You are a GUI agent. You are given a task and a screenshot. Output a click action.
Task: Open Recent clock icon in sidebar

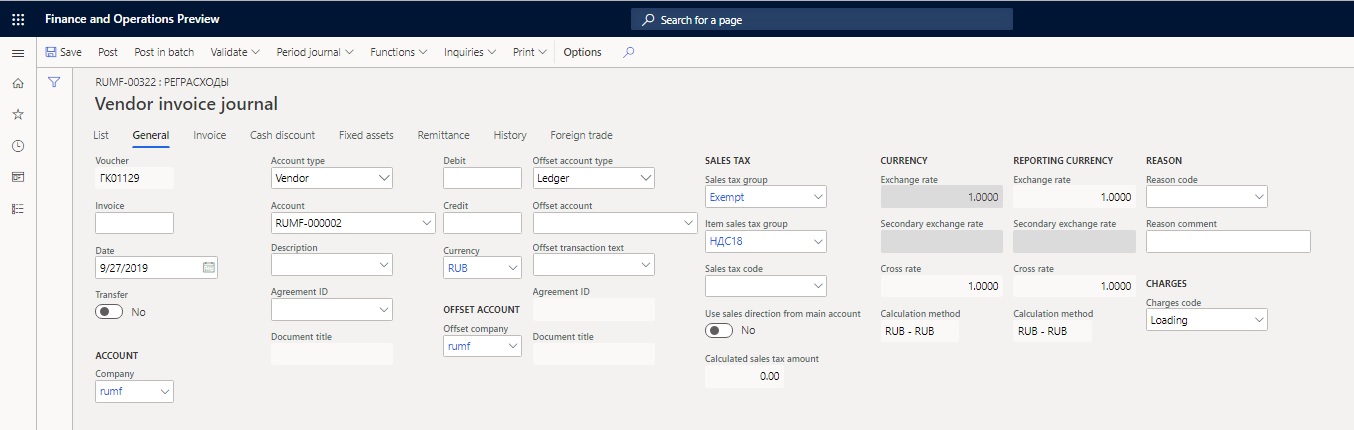(18, 146)
